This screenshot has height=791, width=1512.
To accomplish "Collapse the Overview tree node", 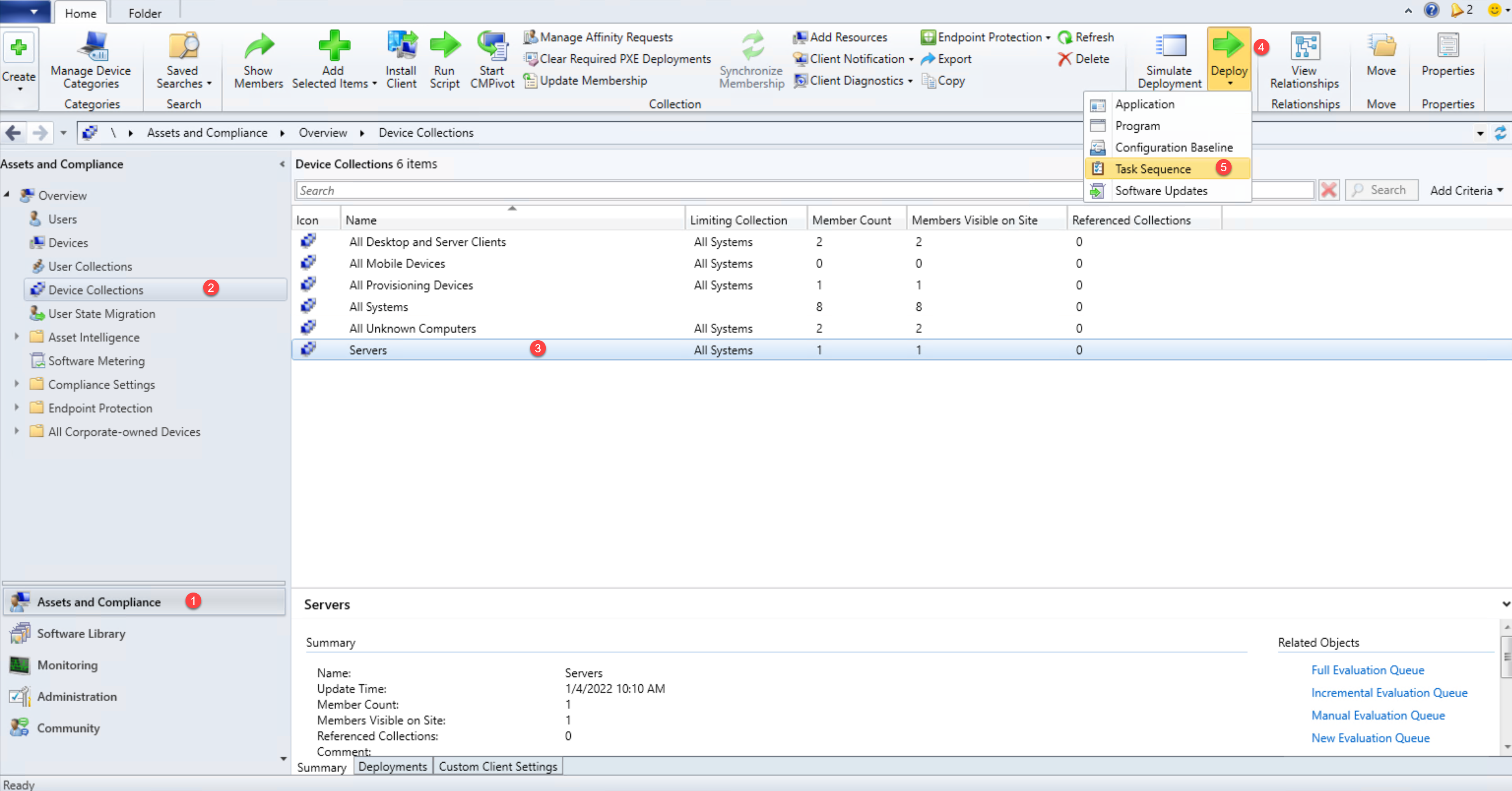I will (7, 195).
